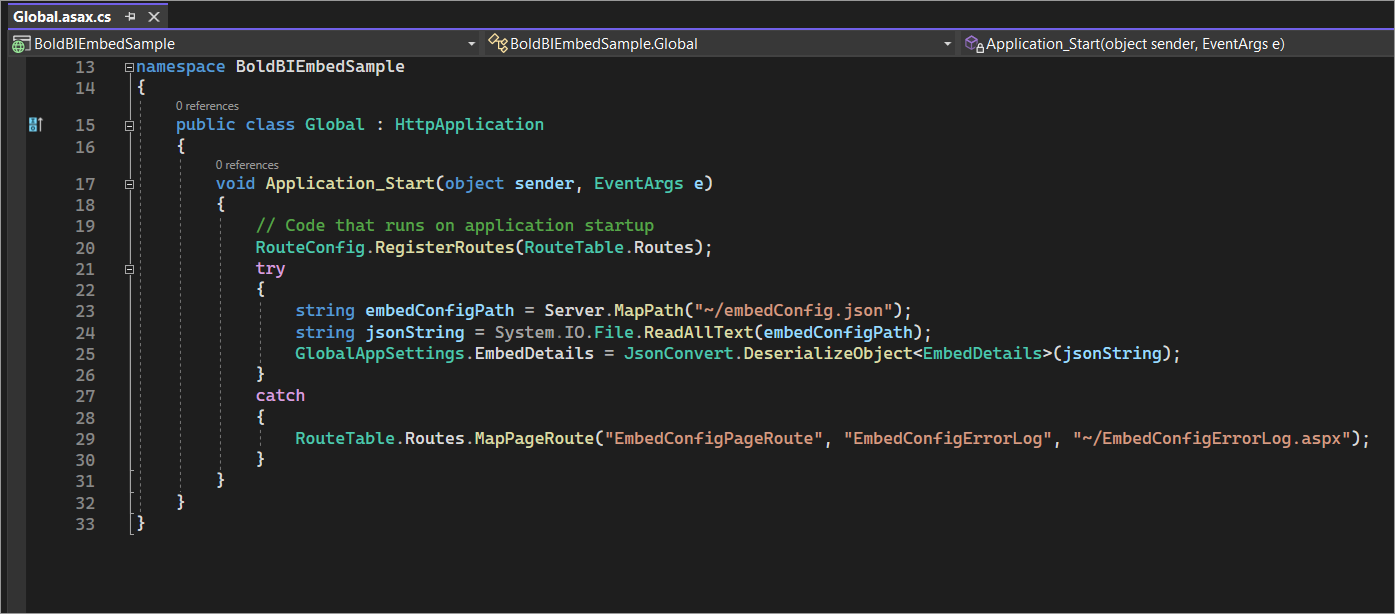Click the method icon beside Application_Start

972,43
